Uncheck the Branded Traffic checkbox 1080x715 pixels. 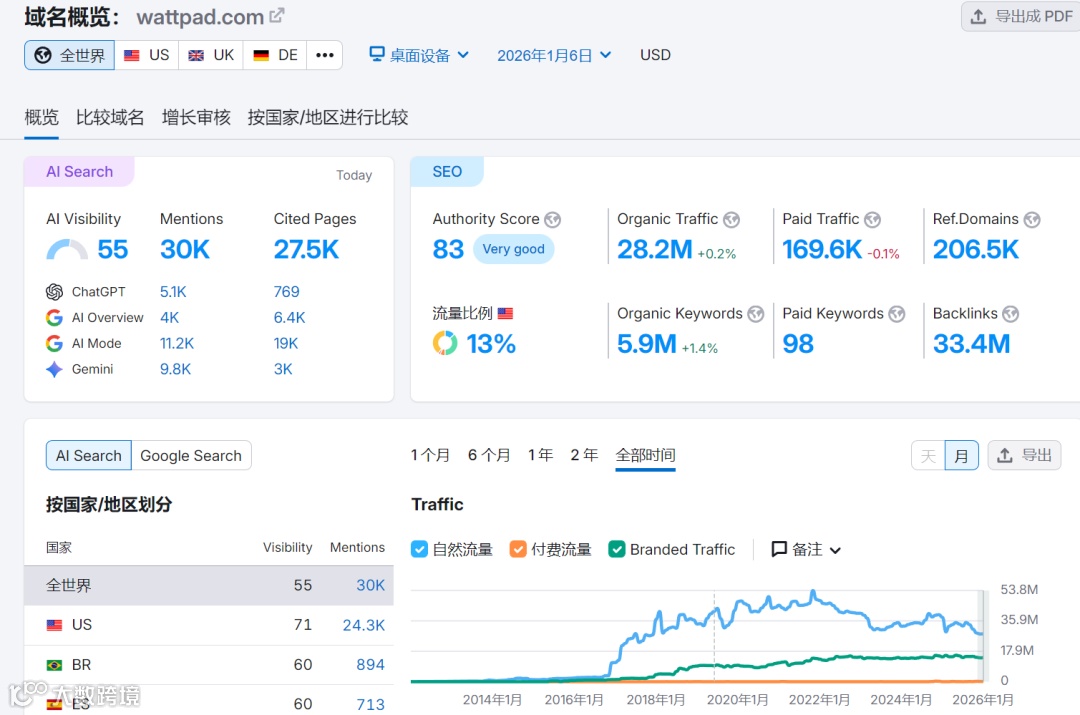coord(617,549)
